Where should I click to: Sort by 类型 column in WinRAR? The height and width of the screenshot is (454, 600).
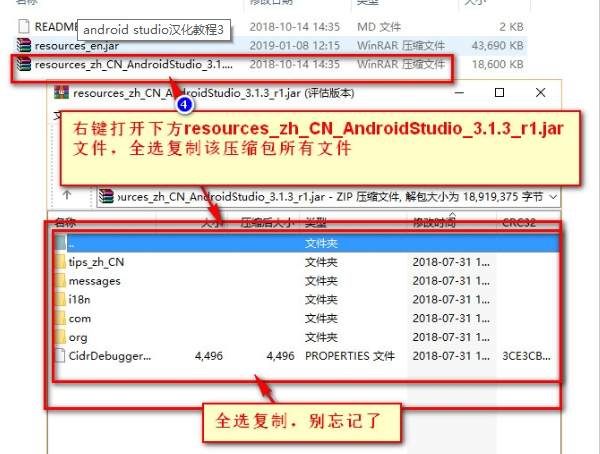316,222
